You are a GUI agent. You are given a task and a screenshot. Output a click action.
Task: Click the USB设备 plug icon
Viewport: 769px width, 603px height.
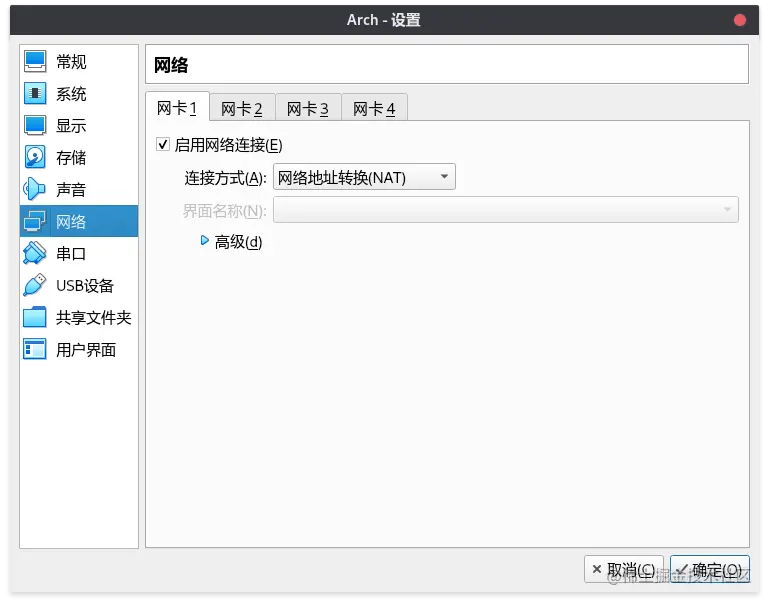tap(35, 285)
